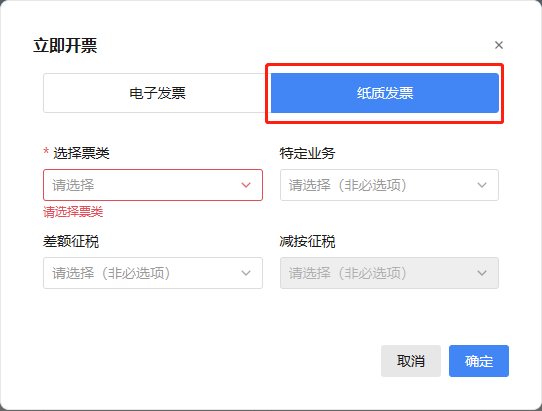542x411 pixels.
Task: Close the 立即开票 dialog with the X icon
Action: click(498, 45)
